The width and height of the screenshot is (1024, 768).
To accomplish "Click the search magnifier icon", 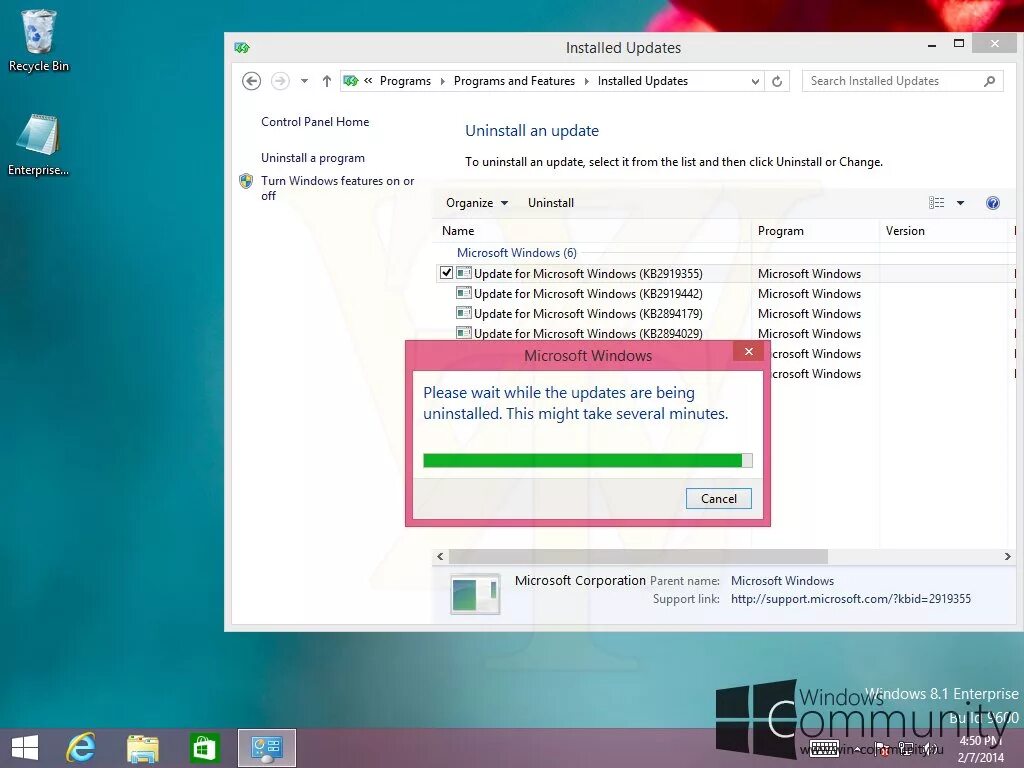I will coord(989,81).
